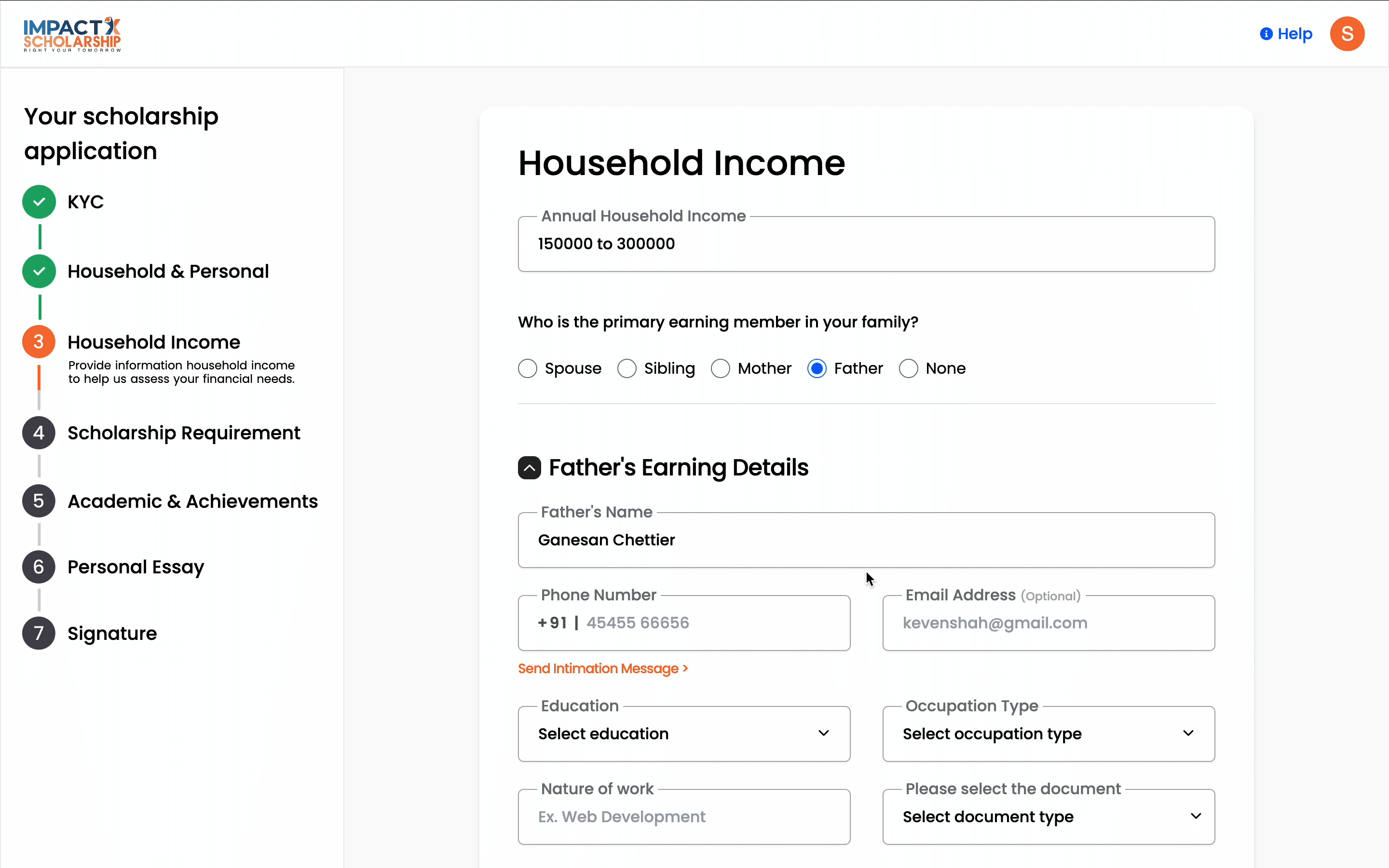Open the Education dropdown

coord(683,733)
